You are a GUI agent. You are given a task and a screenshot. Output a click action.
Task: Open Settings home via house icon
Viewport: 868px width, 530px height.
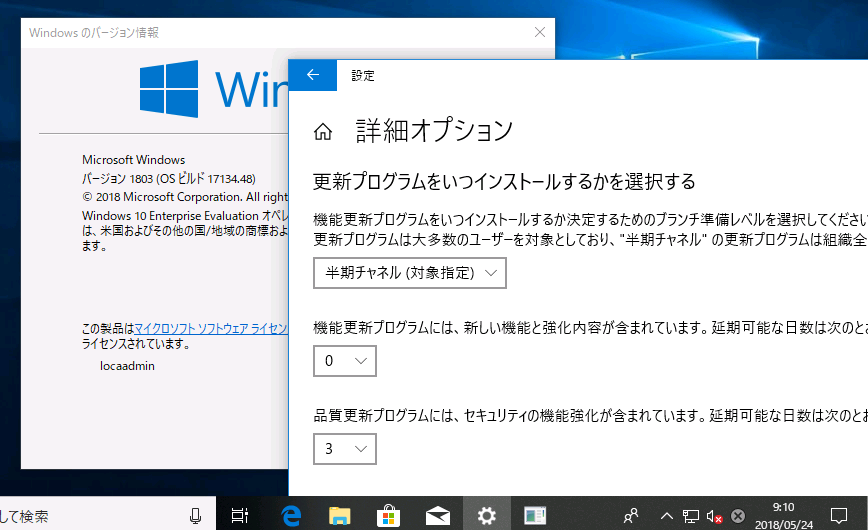pyautogui.click(x=323, y=132)
